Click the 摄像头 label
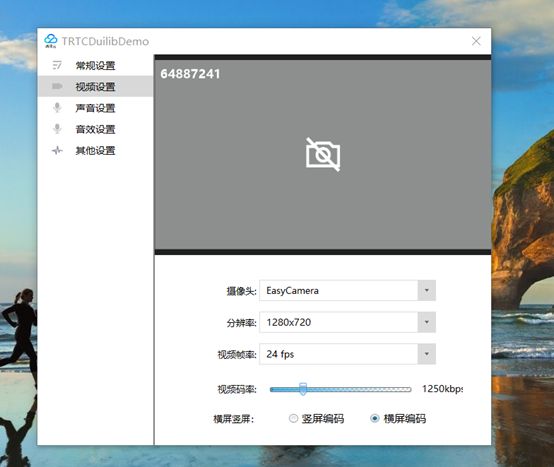This screenshot has height=467, width=554. coord(241,291)
